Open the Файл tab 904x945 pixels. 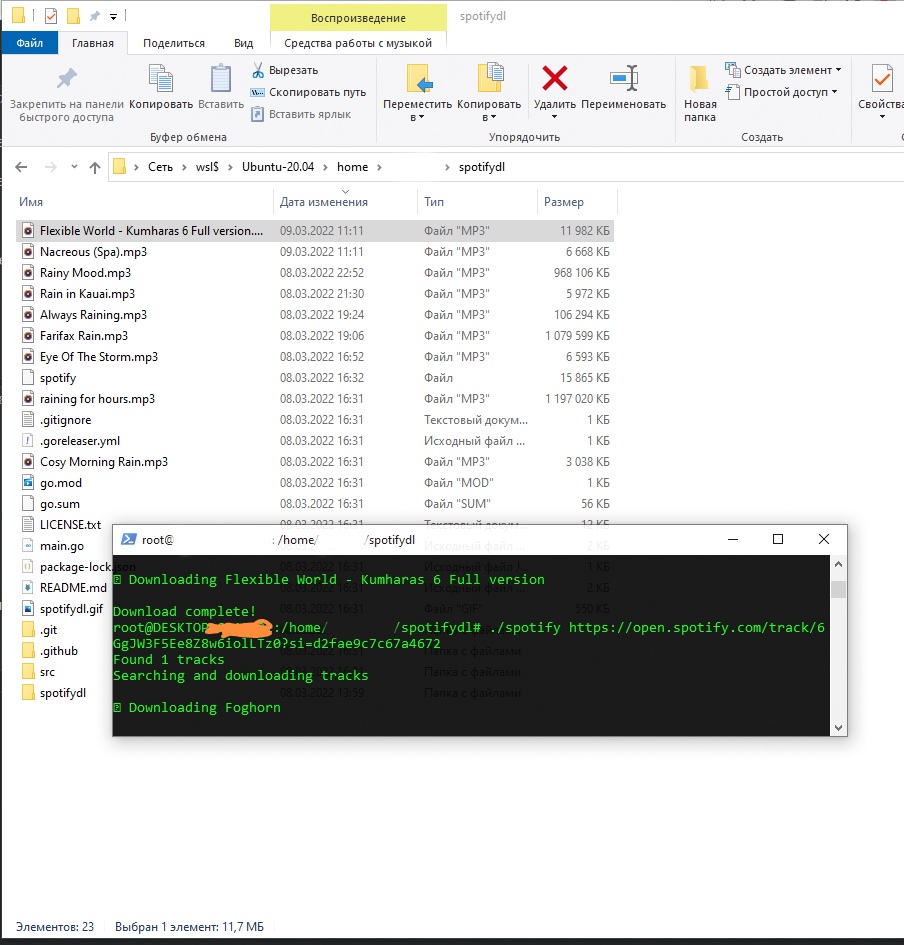tap(30, 43)
